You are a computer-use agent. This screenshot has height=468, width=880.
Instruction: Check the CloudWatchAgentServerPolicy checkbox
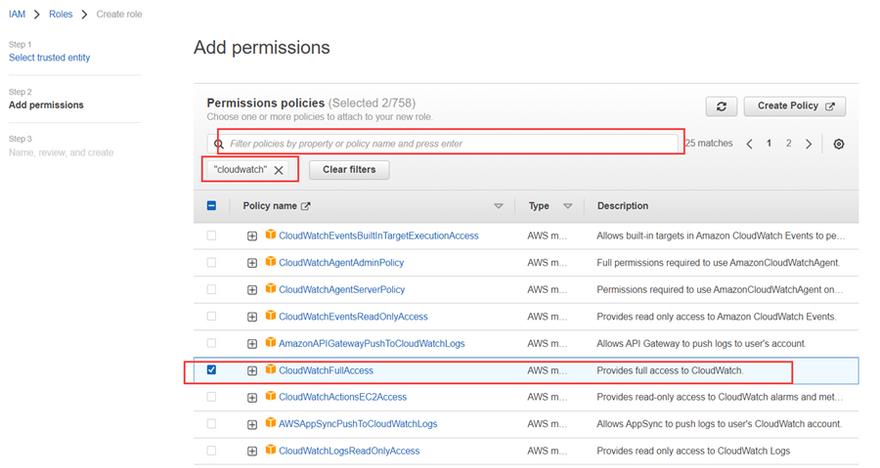211,289
